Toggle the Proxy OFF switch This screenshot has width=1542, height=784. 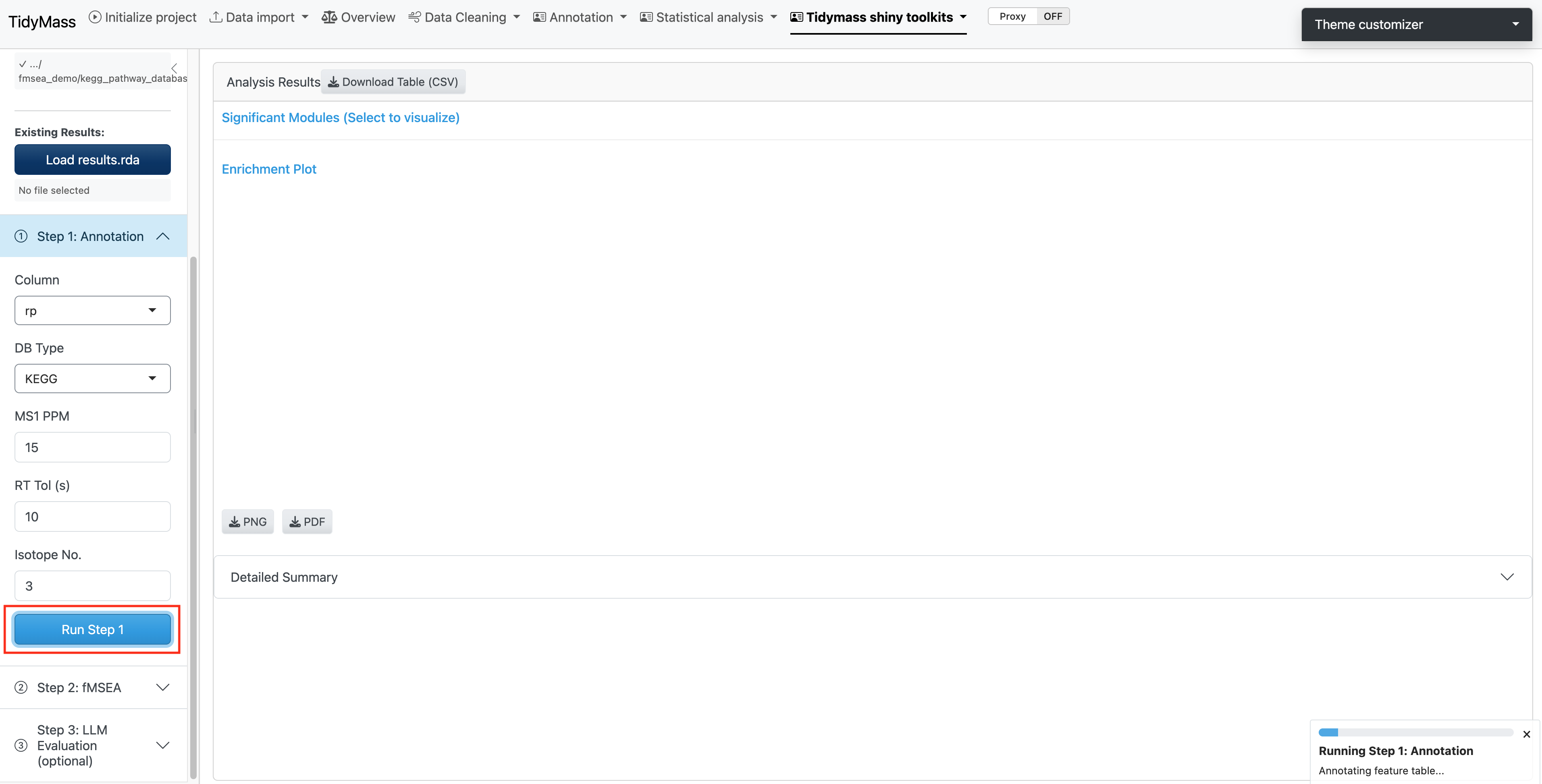coord(1028,16)
